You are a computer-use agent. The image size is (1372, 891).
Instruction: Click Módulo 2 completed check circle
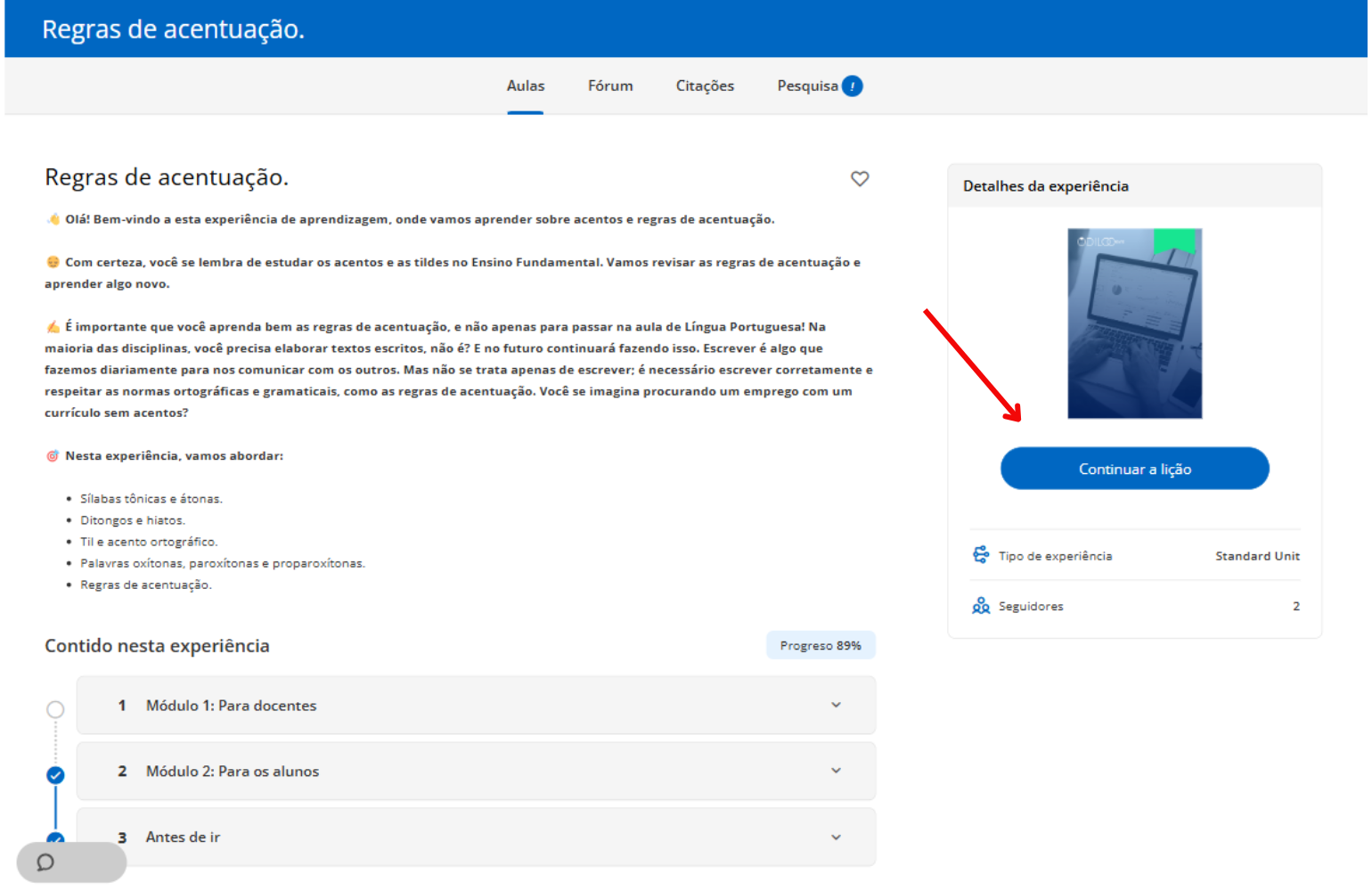coord(55,775)
